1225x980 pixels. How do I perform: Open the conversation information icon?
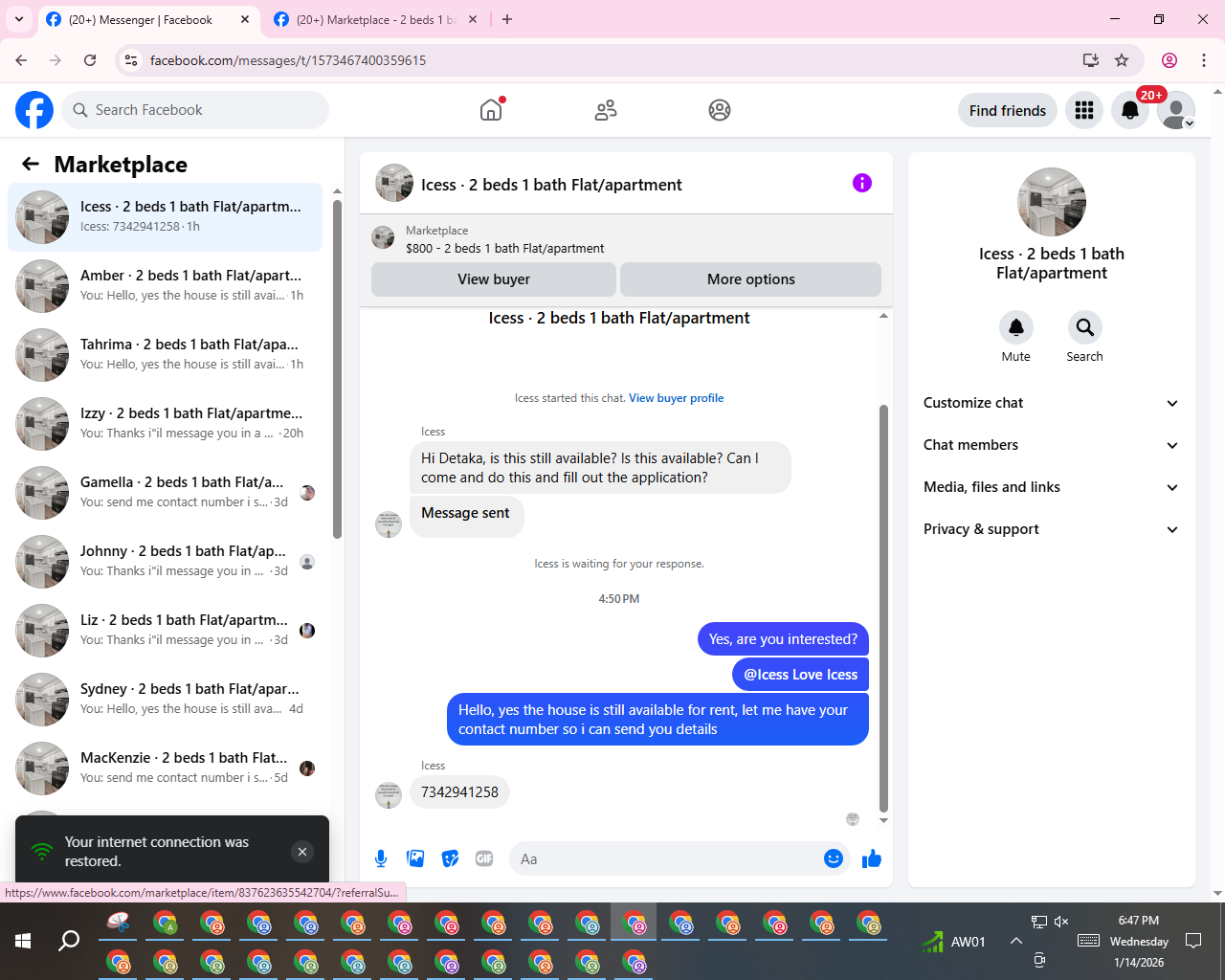click(x=862, y=183)
